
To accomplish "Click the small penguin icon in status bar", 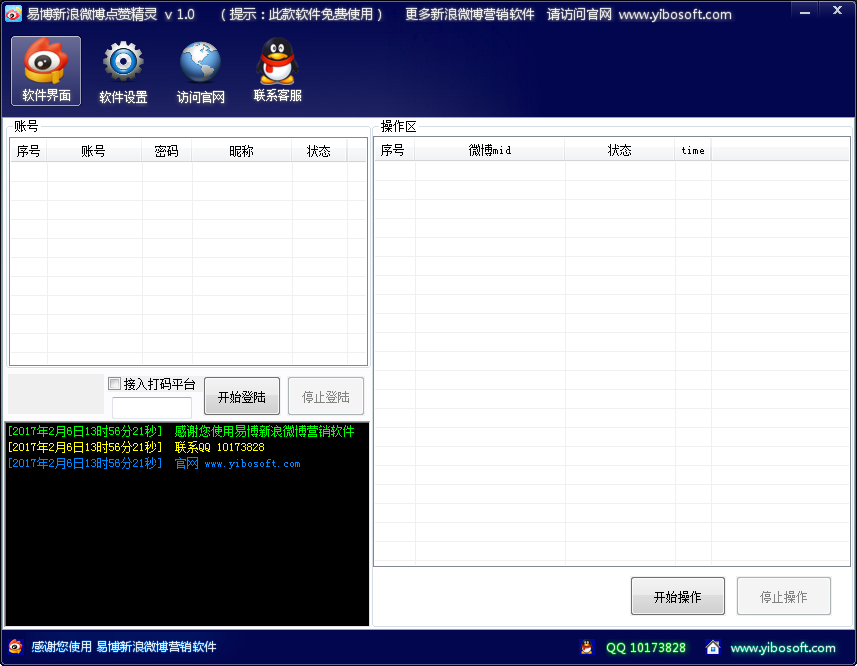I will (x=586, y=647).
